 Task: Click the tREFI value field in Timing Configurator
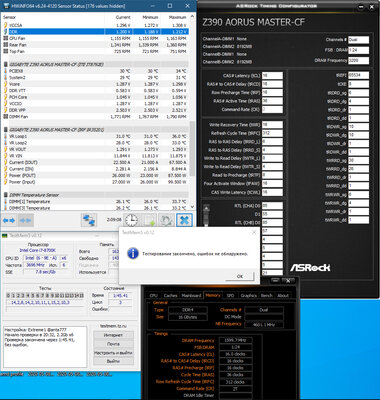[358, 75]
